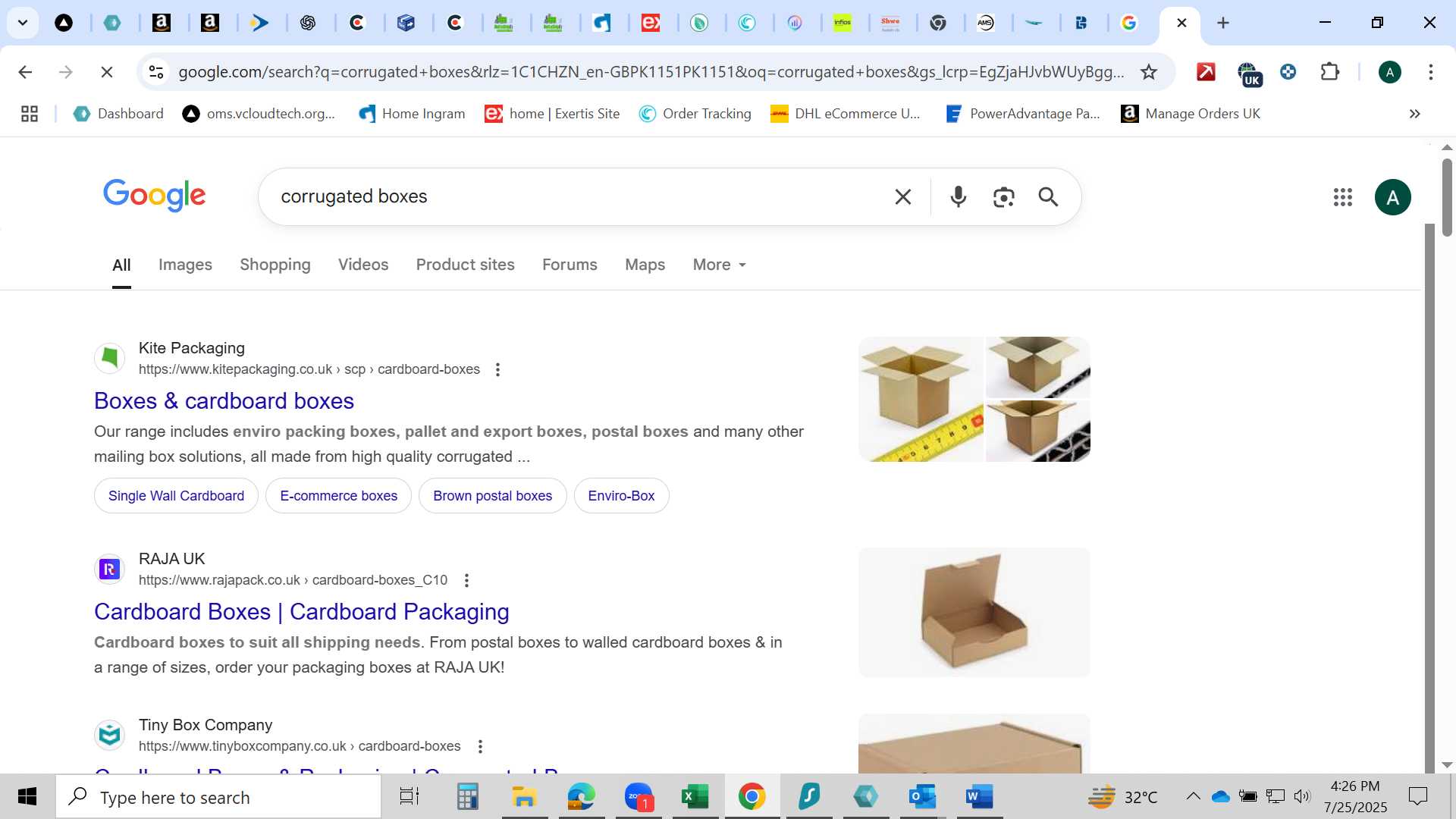This screenshot has height=819, width=1456.
Task: Open Task View in the taskbar
Action: point(409,797)
